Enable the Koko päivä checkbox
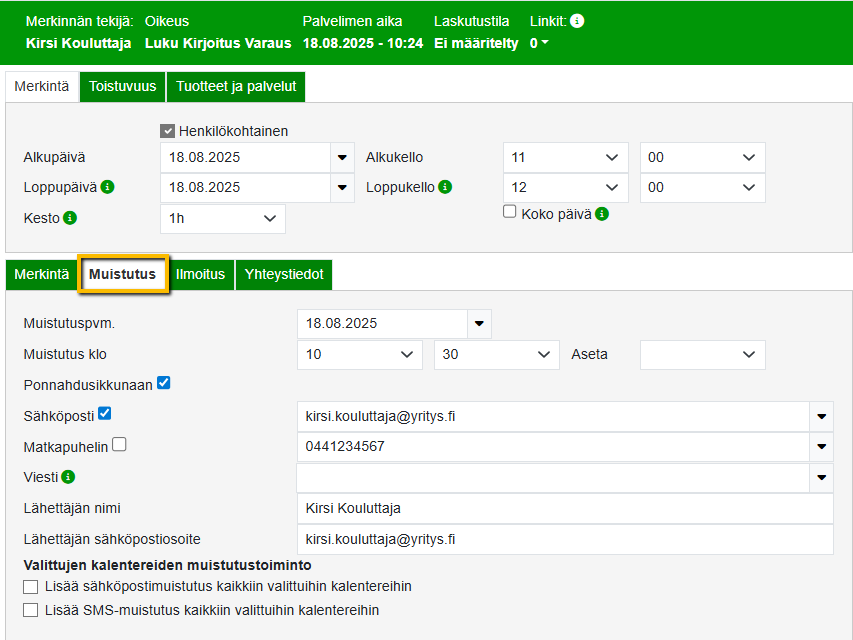The width and height of the screenshot is (853, 640). point(509,212)
